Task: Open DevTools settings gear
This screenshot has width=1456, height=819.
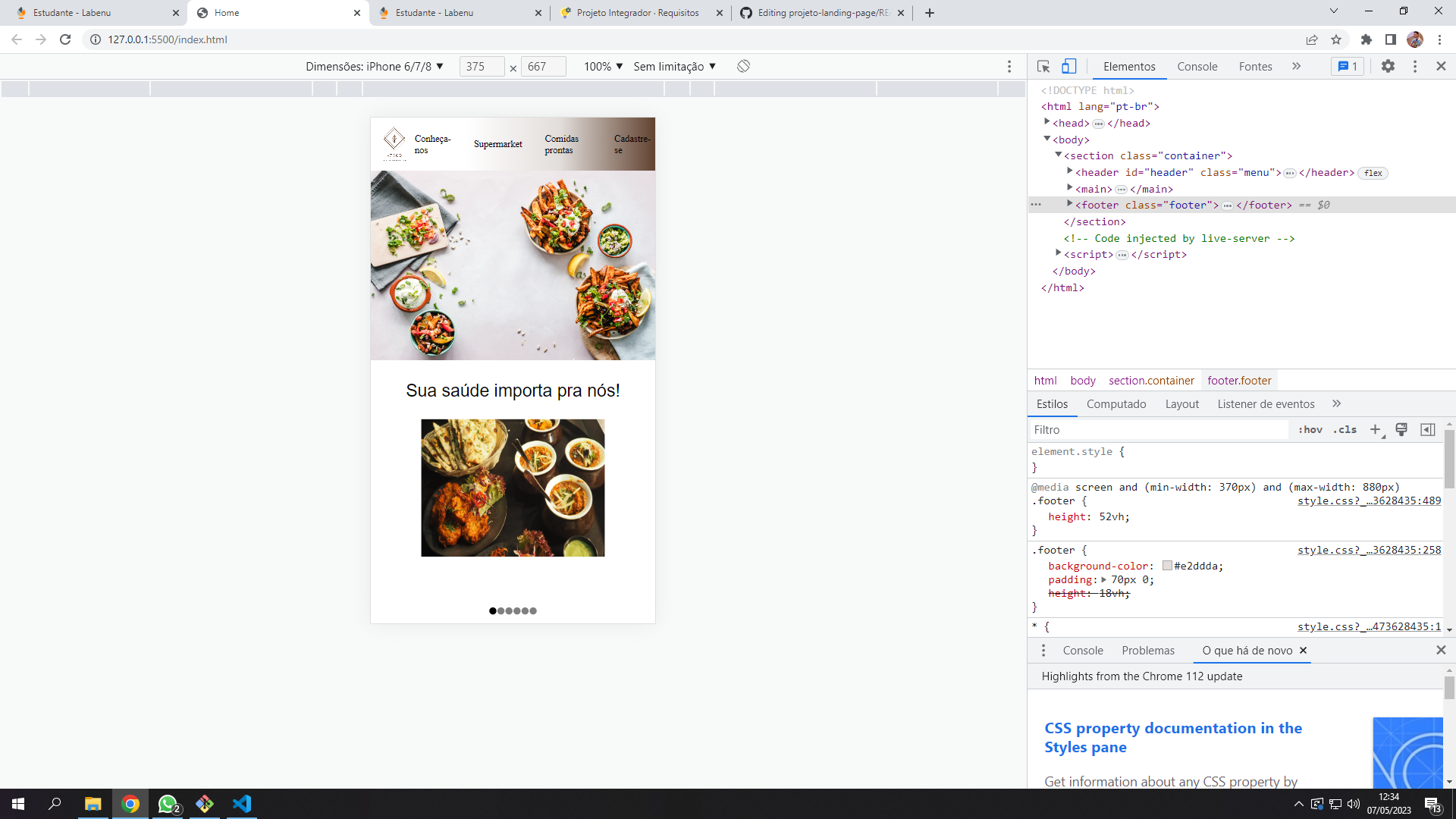Action: pos(1389,67)
